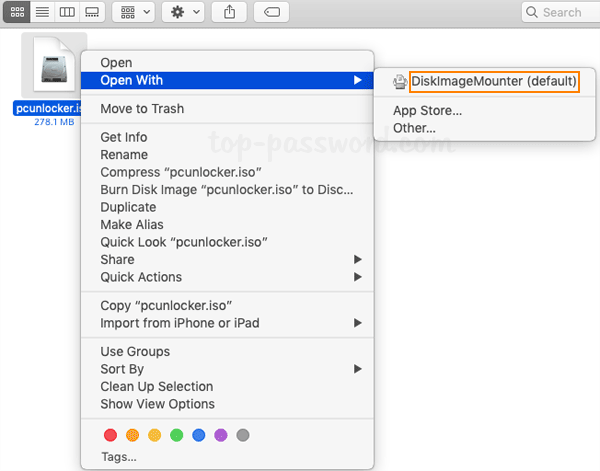Screen dimensions: 600x471
Task: Click the Edit Tags toolbar icon
Action: click(x=272, y=12)
